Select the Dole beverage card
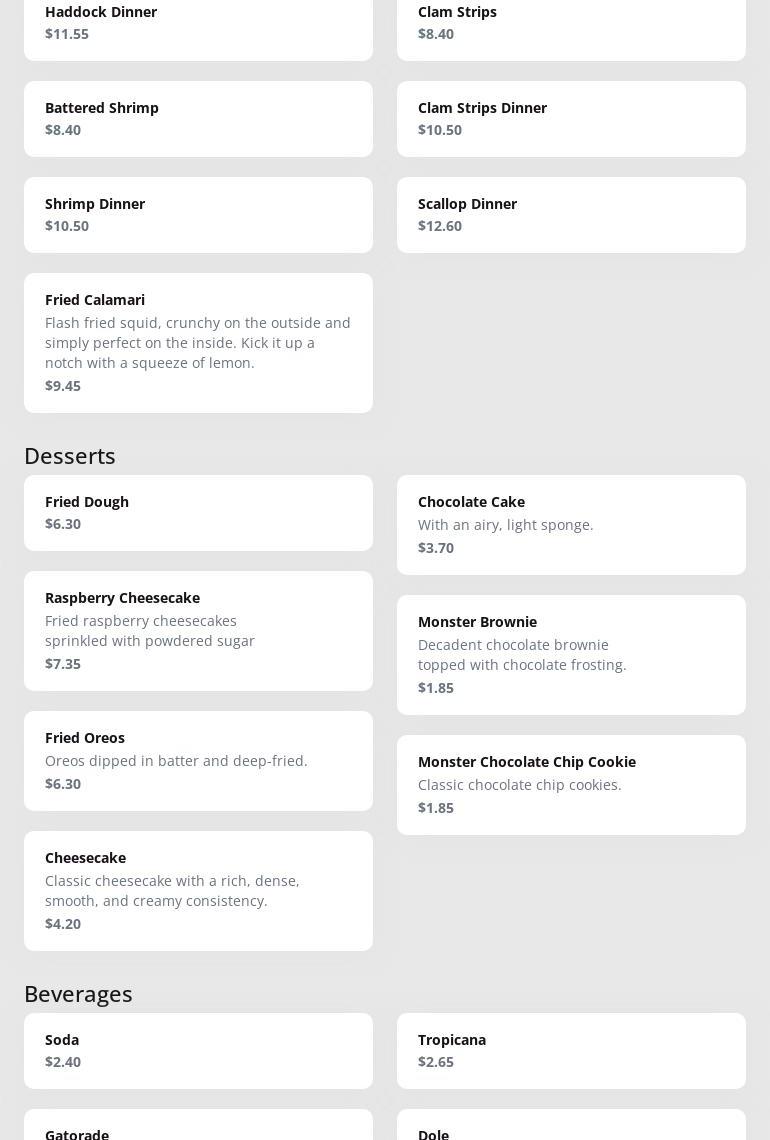The width and height of the screenshot is (770, 1140). pyautogui.click(x=571, y=1130)
